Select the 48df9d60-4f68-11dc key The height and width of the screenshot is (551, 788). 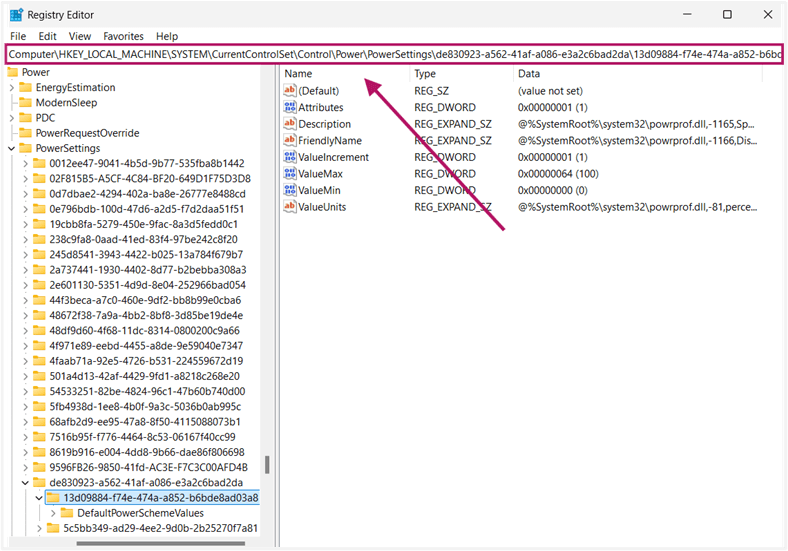pyautogui.click(x=144, y=330)
